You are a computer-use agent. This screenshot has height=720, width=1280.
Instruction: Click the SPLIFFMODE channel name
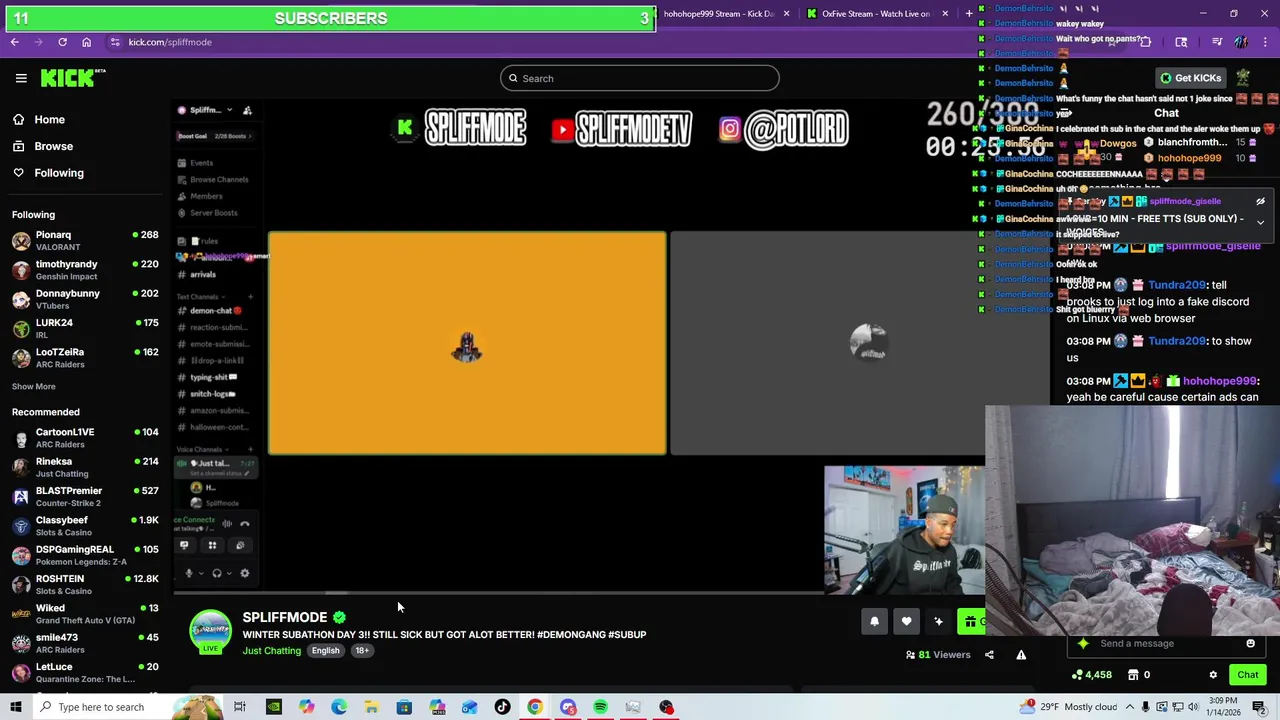tap(285, 617)
